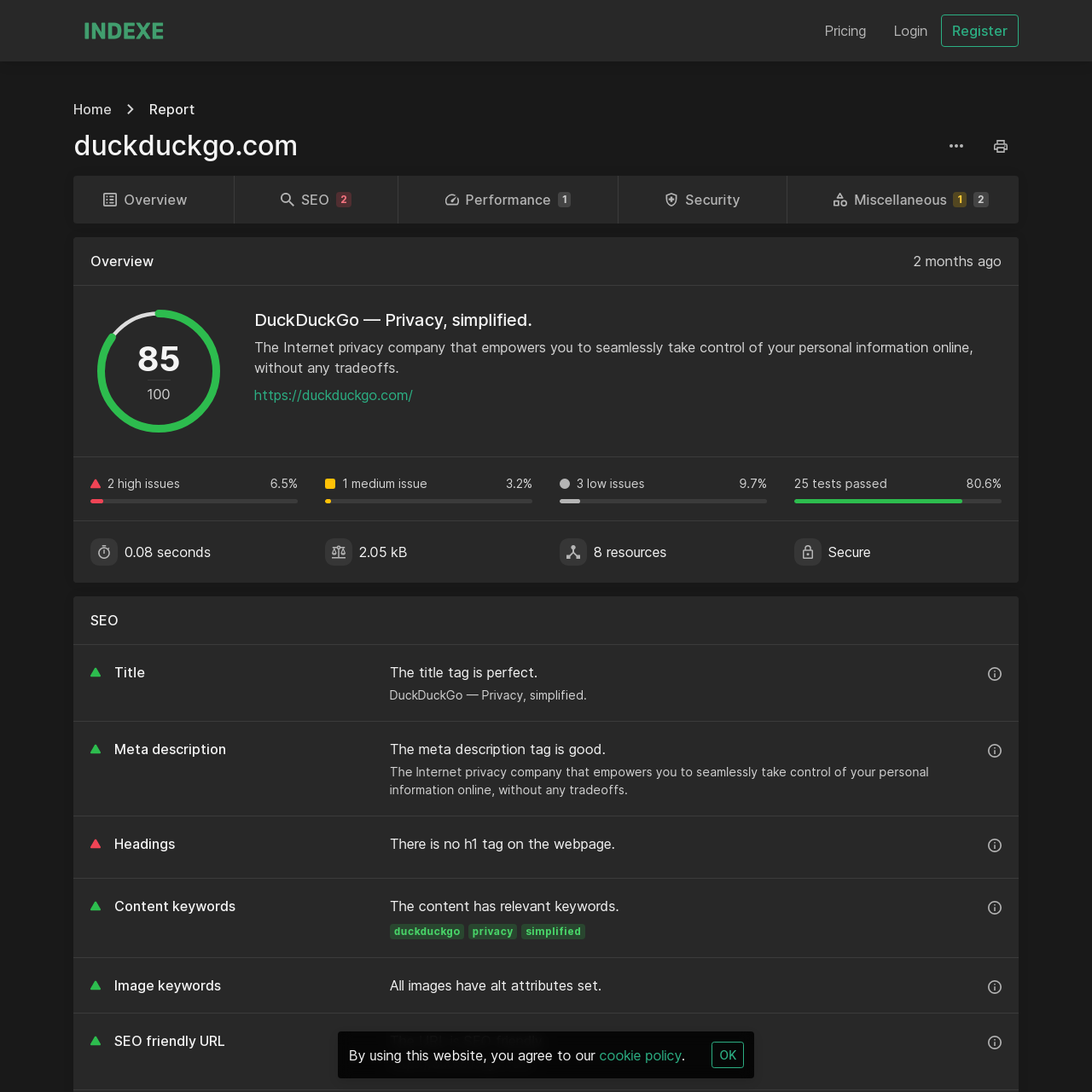The height and width of the screenshot is (1092, 1092).
Task: Open info icon for Content keywords row
Action: [x=995, y=908]
